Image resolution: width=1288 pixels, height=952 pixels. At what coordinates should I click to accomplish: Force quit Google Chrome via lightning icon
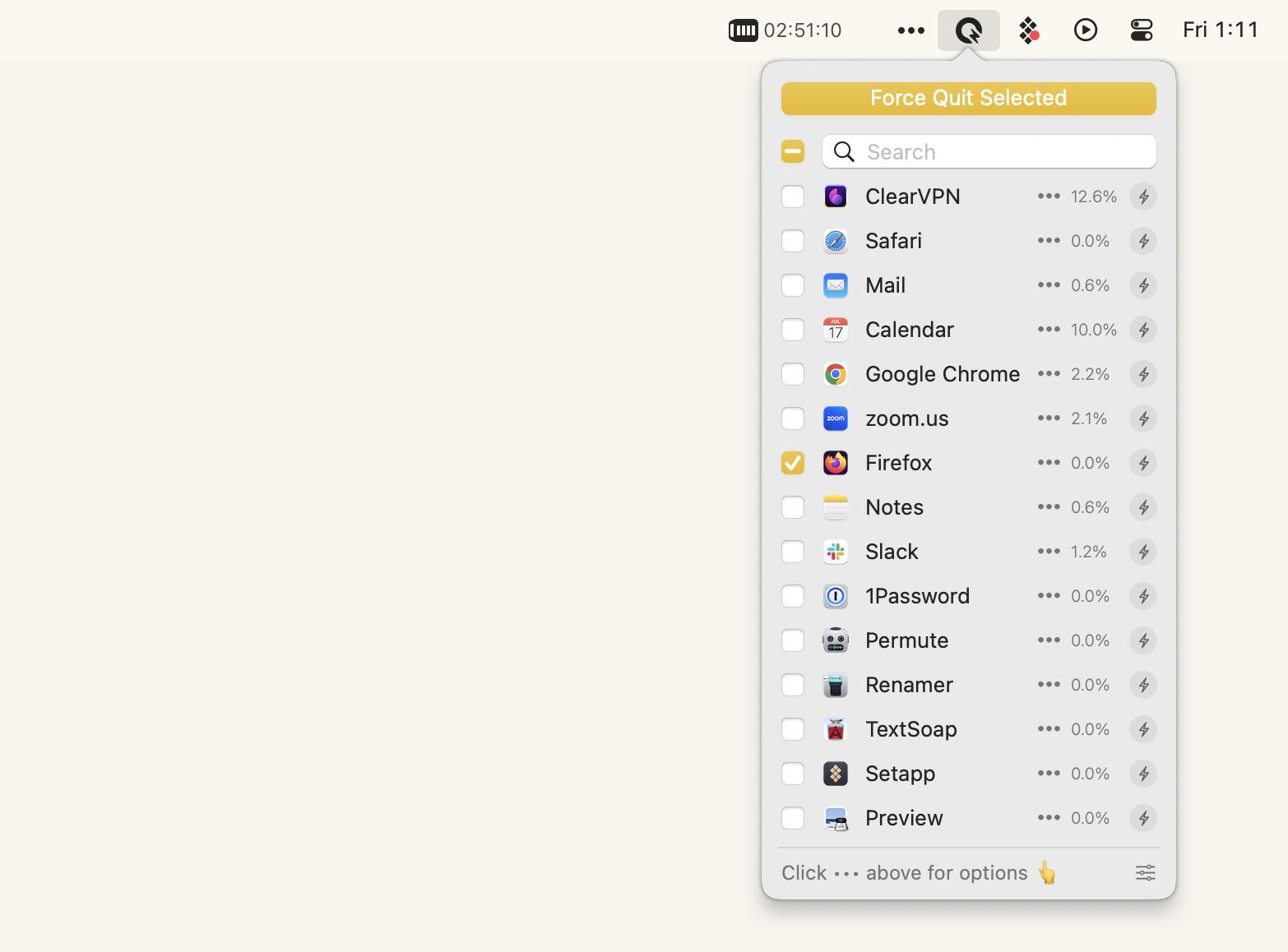[1143, 374]
